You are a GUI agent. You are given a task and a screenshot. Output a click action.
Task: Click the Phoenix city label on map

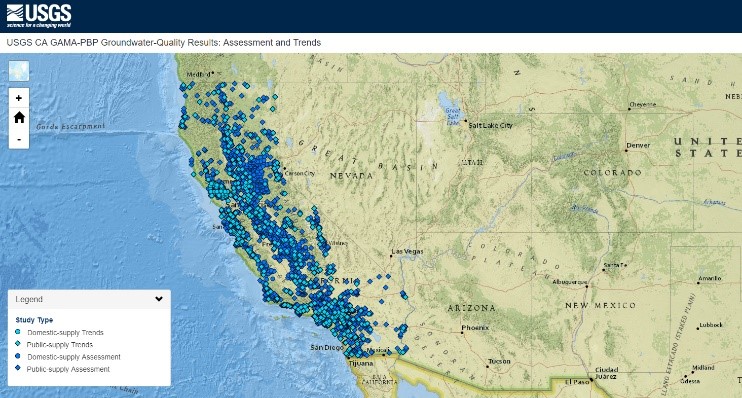475,327
